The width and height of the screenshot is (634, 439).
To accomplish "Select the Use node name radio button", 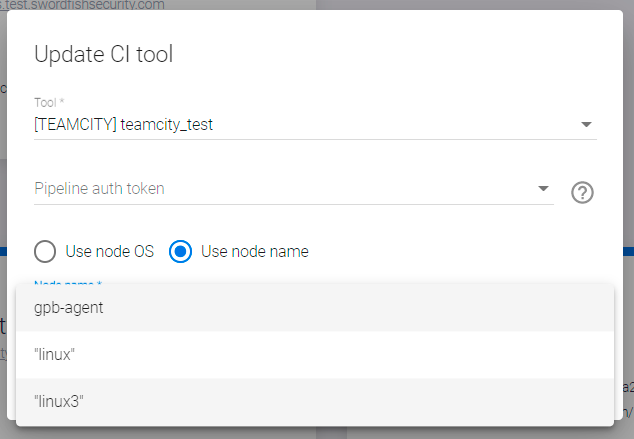I will click(181, 251).
